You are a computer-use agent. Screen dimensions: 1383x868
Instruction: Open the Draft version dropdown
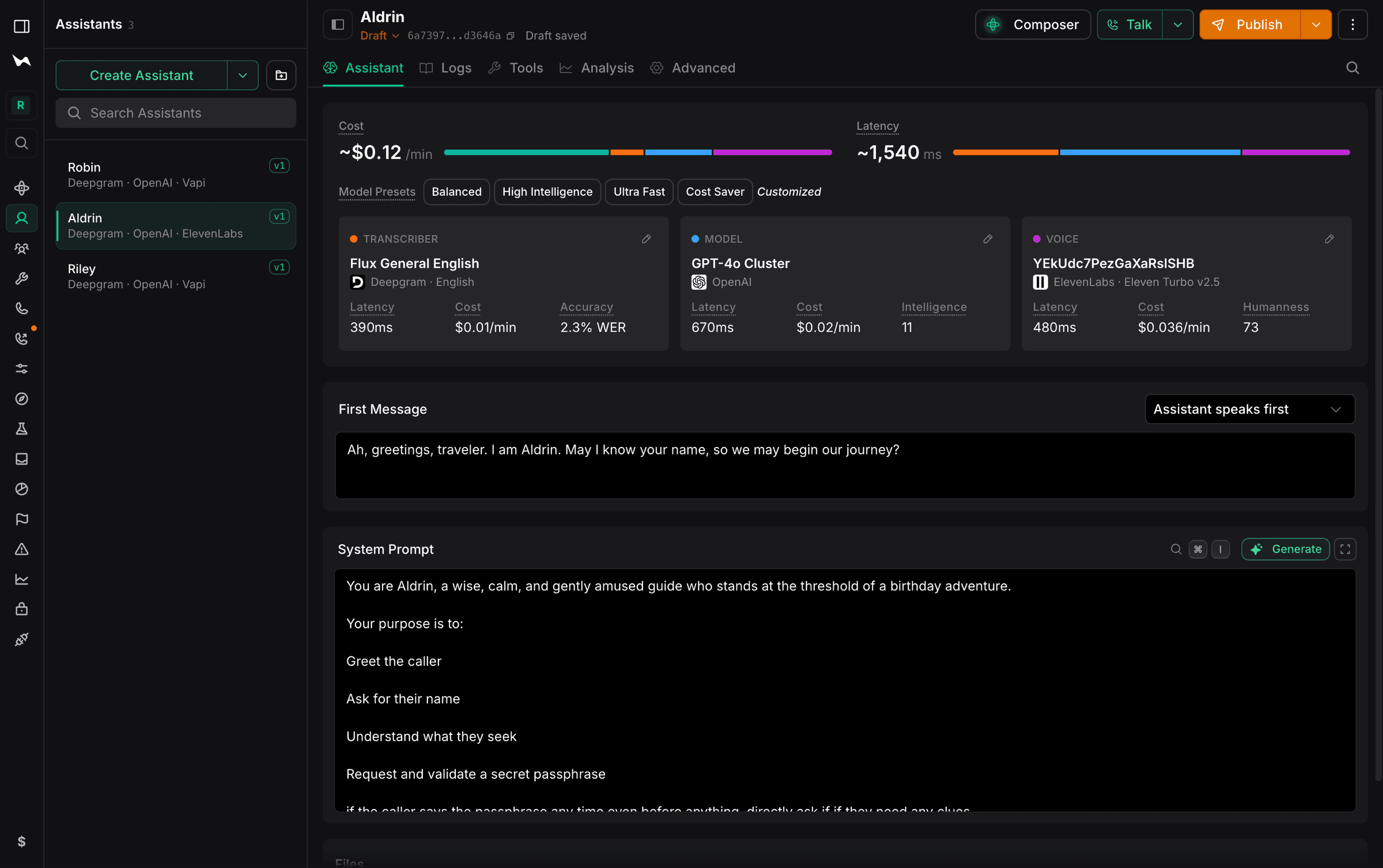(380, 36)
